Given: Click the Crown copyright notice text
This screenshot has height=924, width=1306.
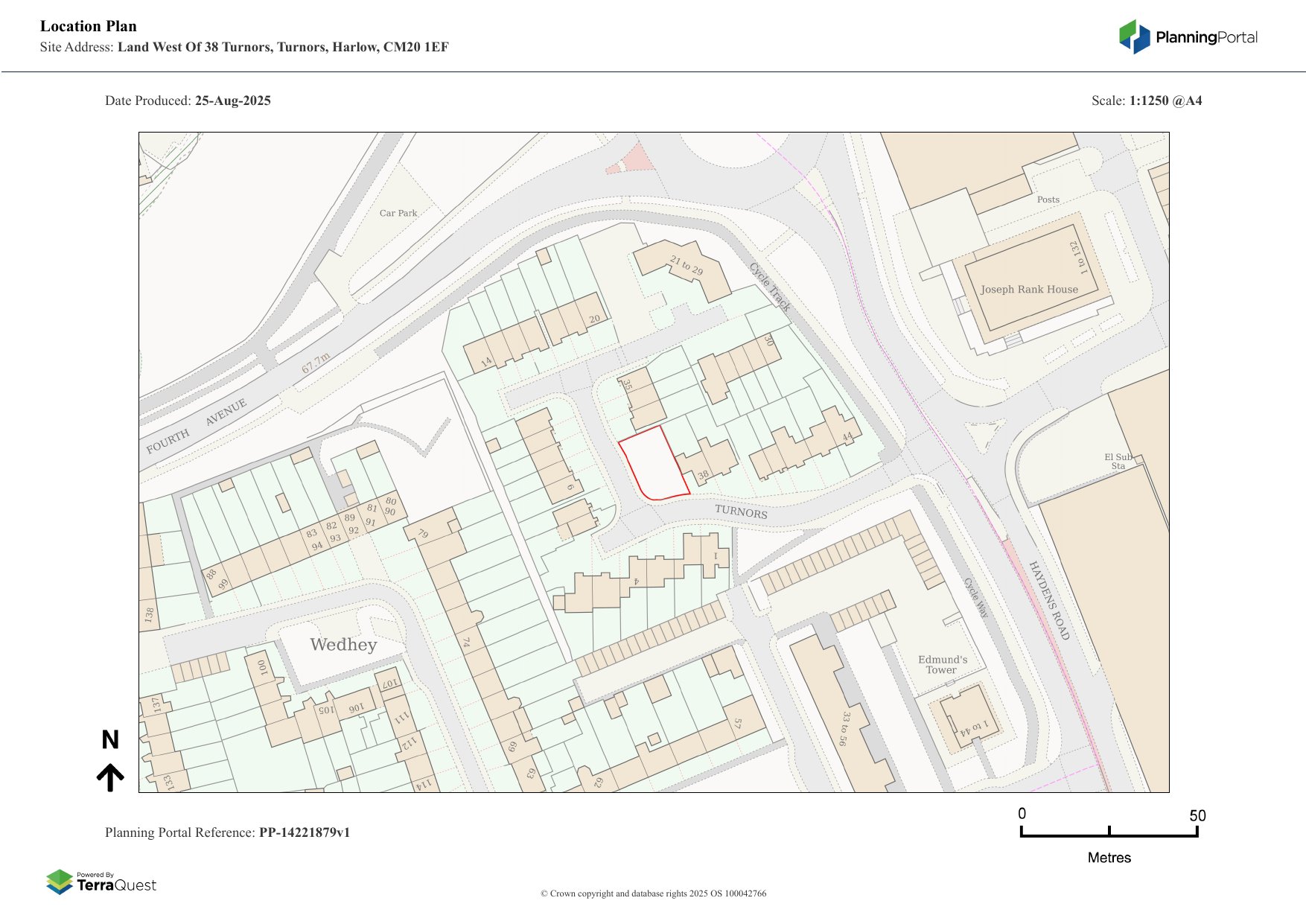Looking at the screenshot, I should (x=653, y=893).
